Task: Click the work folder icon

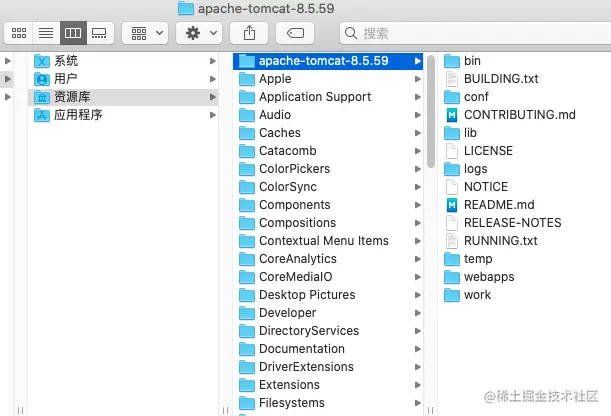Action: pos(452,295)
